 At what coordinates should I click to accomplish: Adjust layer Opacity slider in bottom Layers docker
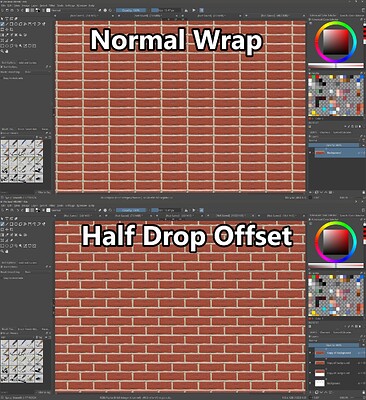point(334,345)
